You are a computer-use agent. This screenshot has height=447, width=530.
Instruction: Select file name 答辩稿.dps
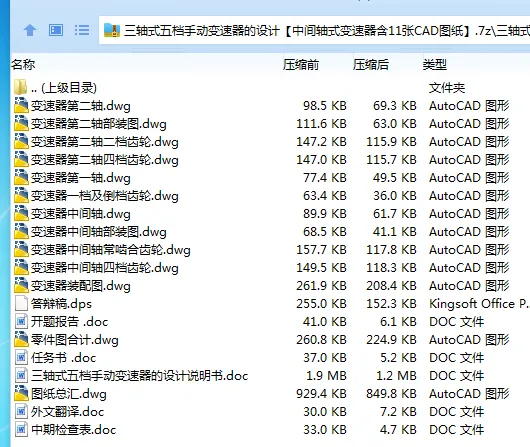61,304
